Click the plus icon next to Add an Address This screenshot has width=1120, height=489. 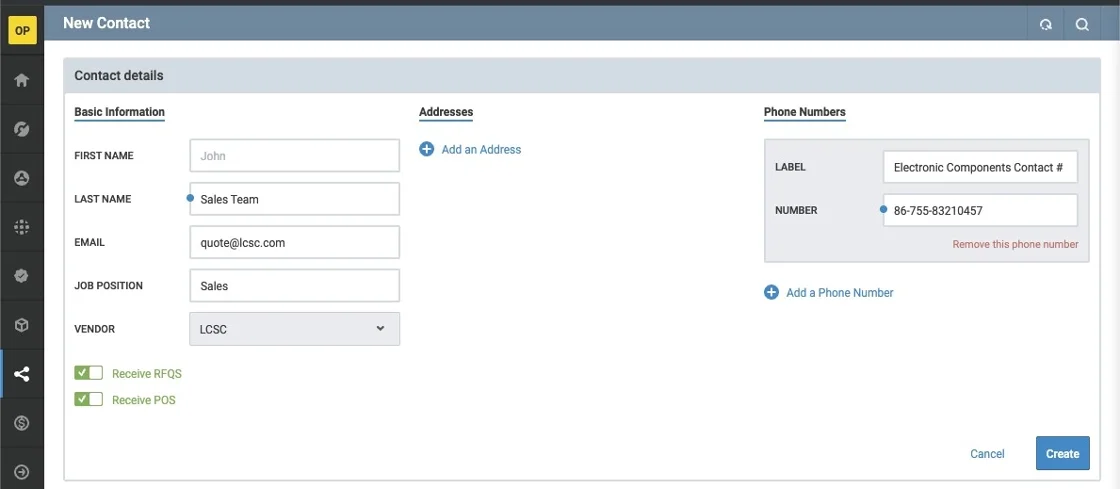click(x=427, y=149)
